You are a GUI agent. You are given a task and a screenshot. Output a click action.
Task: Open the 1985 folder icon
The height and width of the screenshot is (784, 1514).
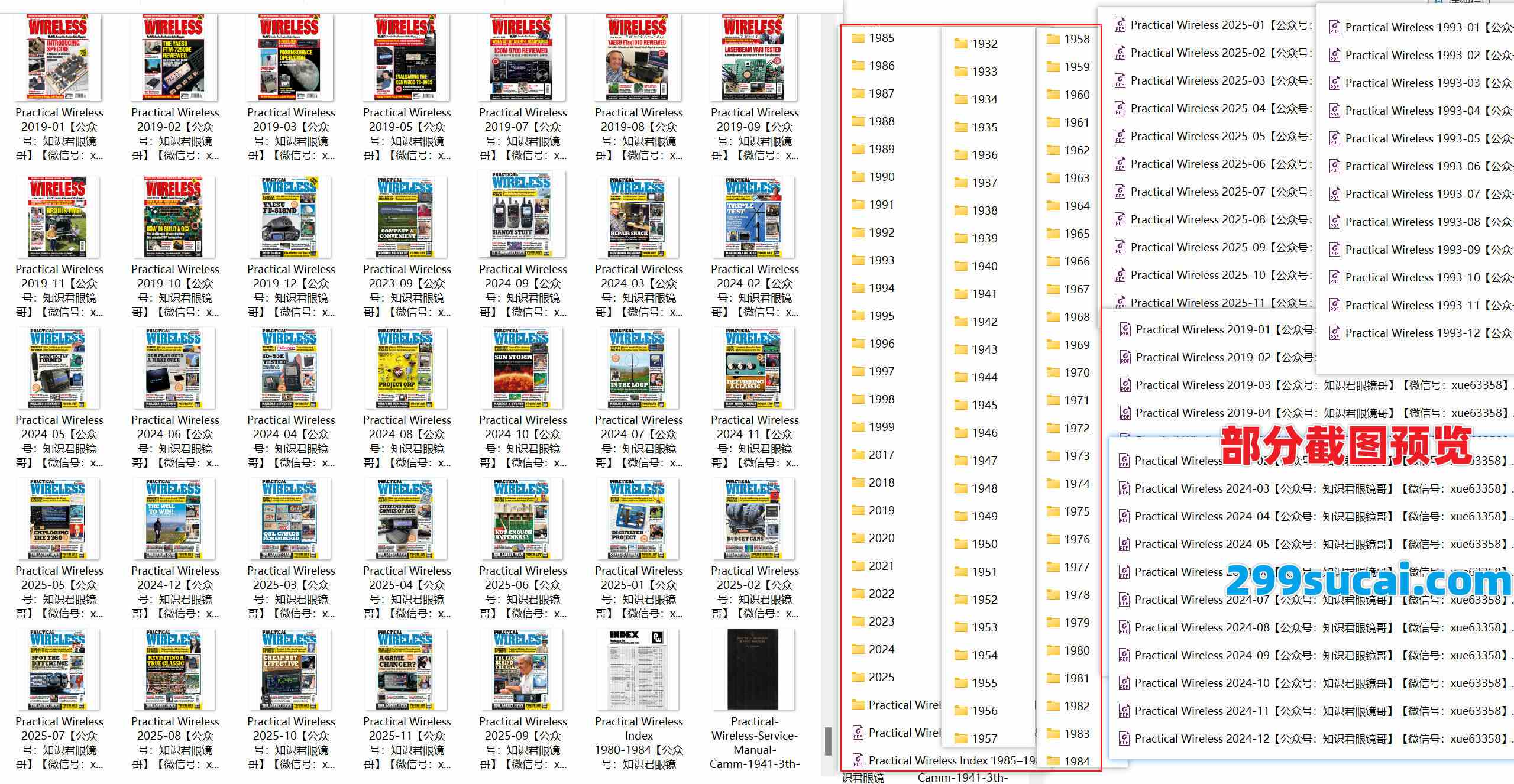[x=858, y=38]
